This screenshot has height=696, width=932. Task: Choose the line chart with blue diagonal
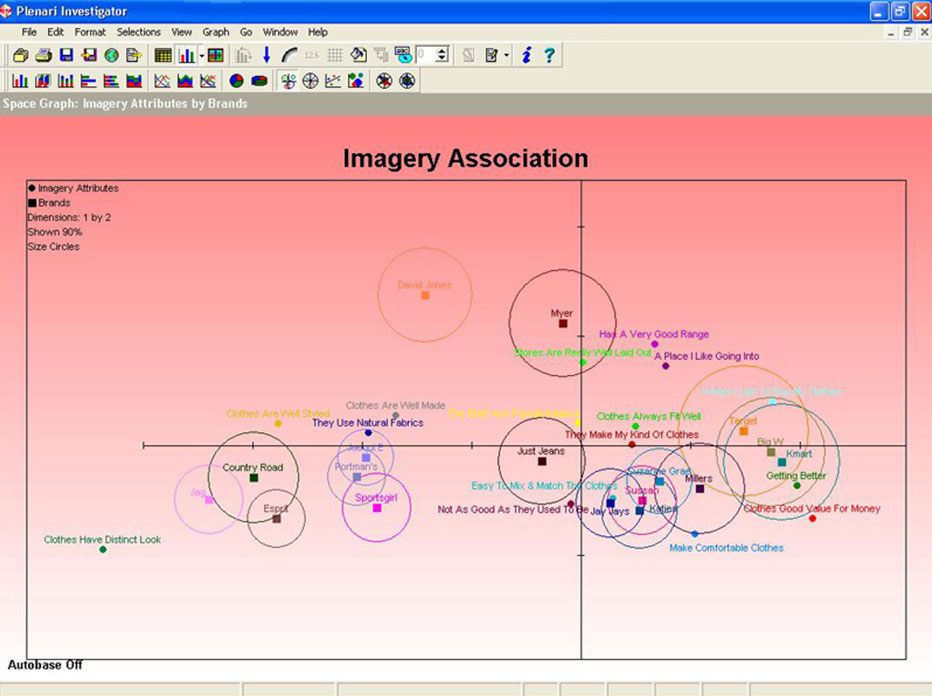pos(207,81)
